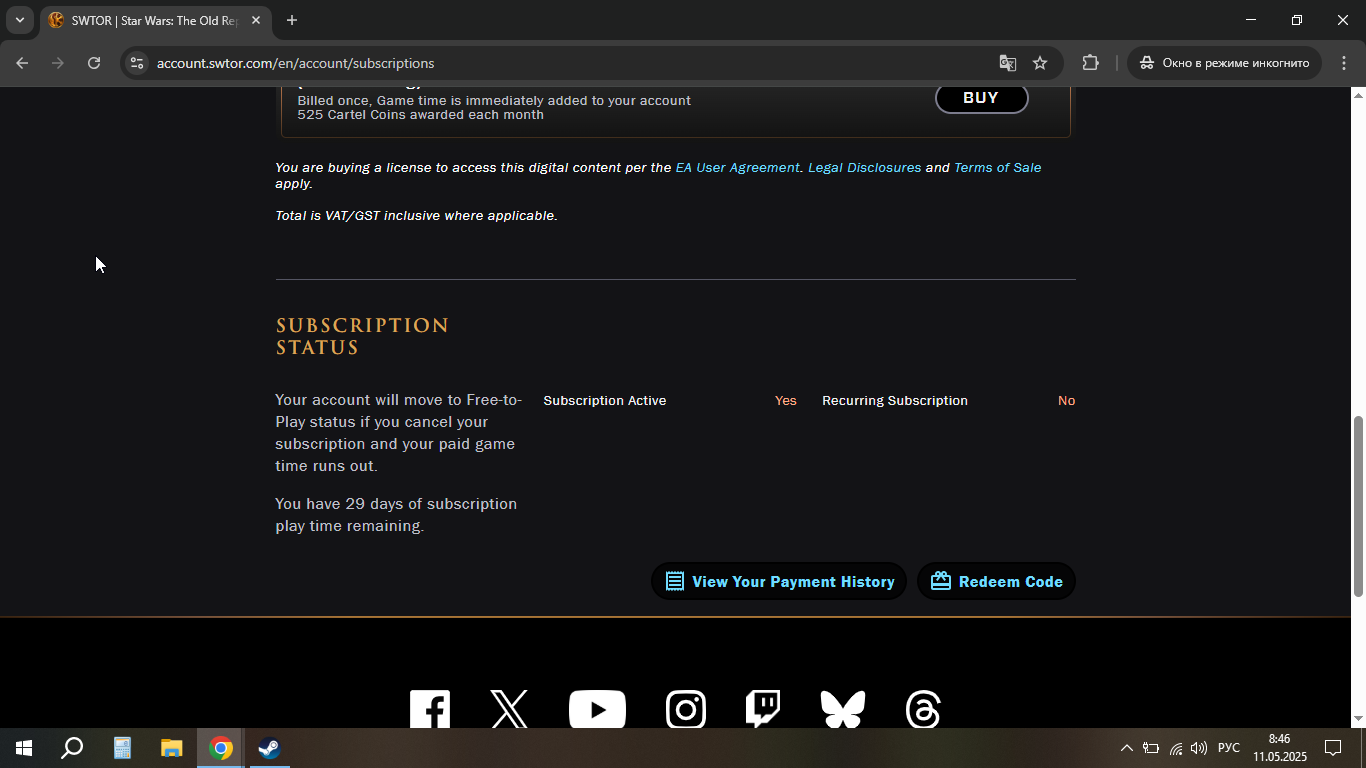Open the Windows Start menu
The height and width of the screenshot is (768, 1366).
coord(24,748)
